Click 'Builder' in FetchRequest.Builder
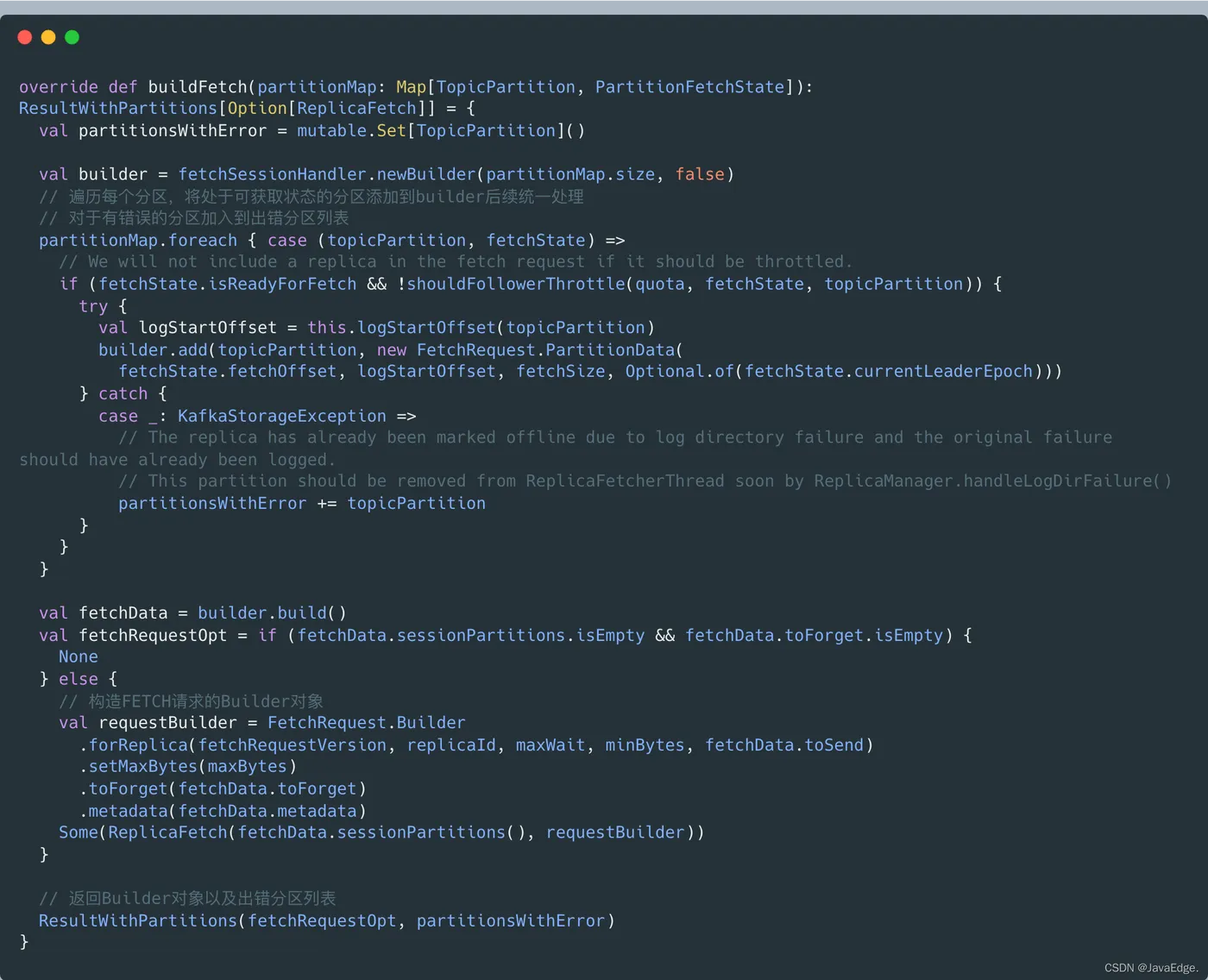1208x980 pixels. point(431,723)
